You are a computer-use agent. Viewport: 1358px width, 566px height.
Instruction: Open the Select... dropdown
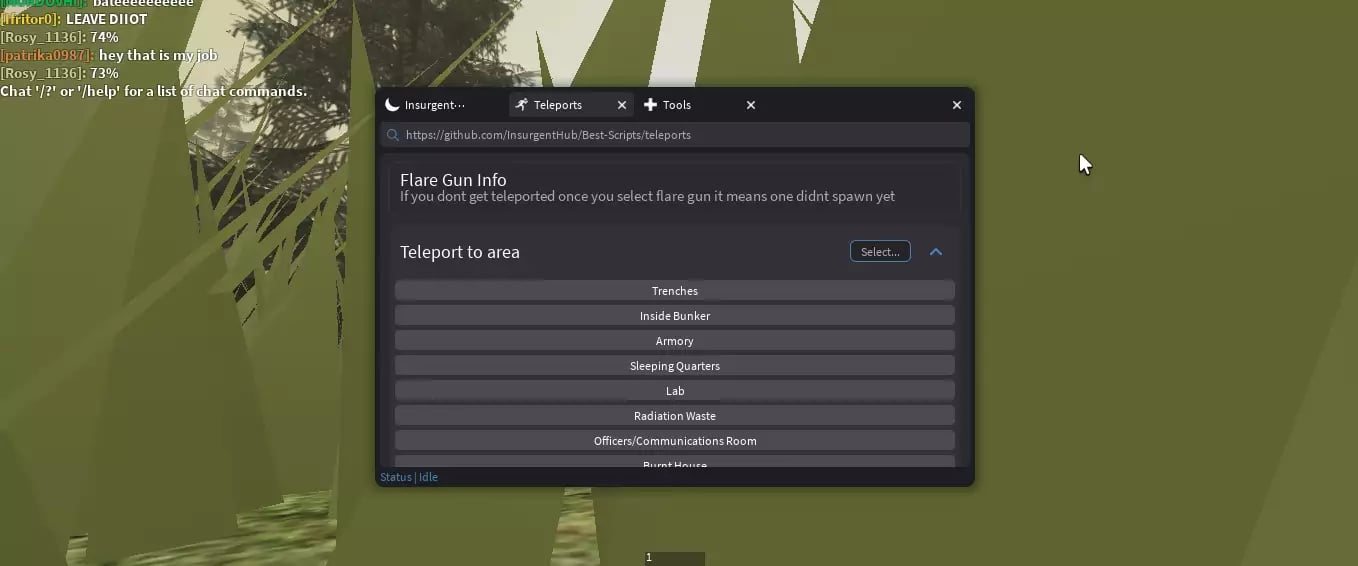pos(880,252)
